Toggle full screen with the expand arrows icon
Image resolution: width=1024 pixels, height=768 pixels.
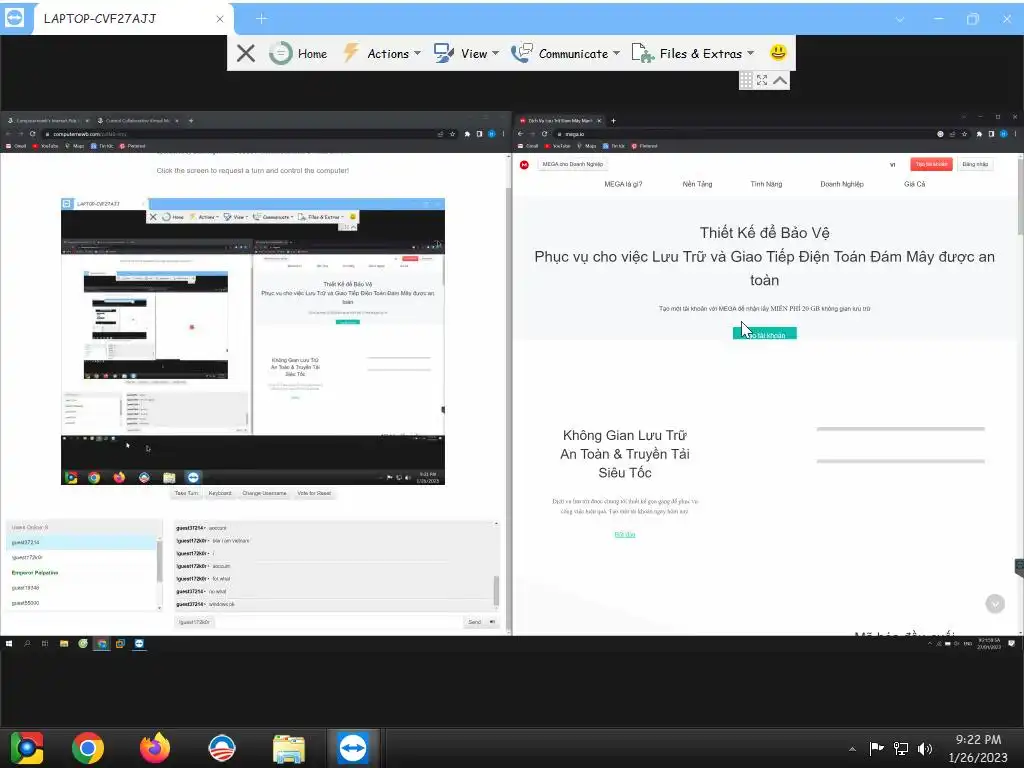[x=761, y=80]
